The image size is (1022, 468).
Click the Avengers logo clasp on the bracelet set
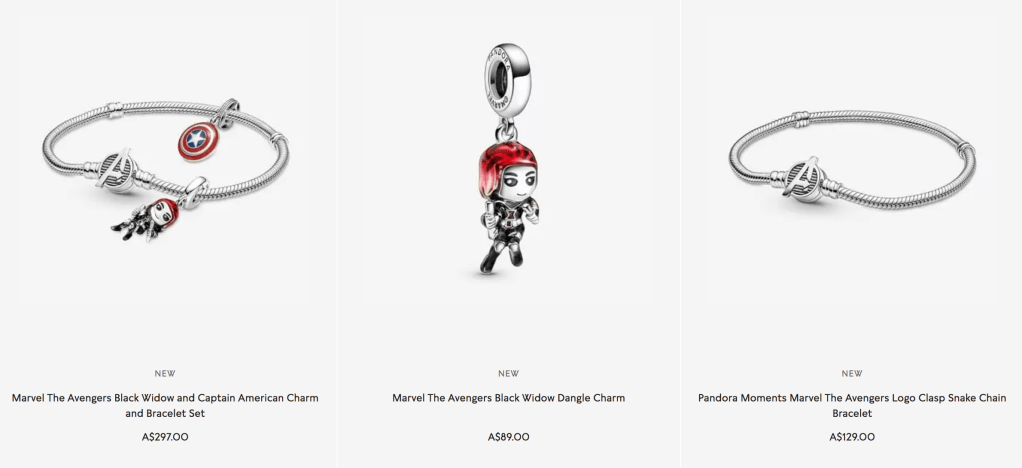coord(117,171)
